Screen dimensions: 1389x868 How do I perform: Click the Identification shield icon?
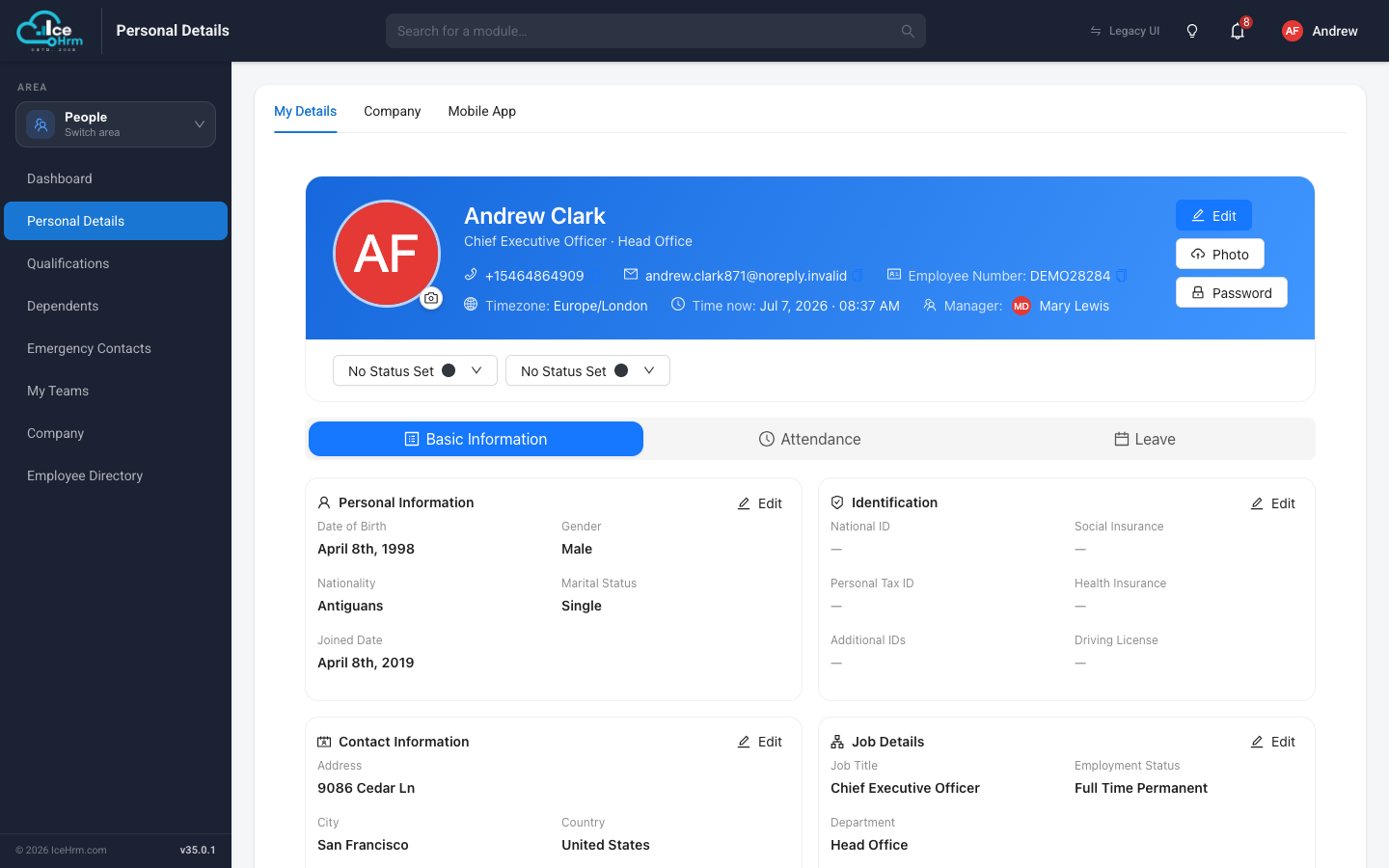pos(837,502)
